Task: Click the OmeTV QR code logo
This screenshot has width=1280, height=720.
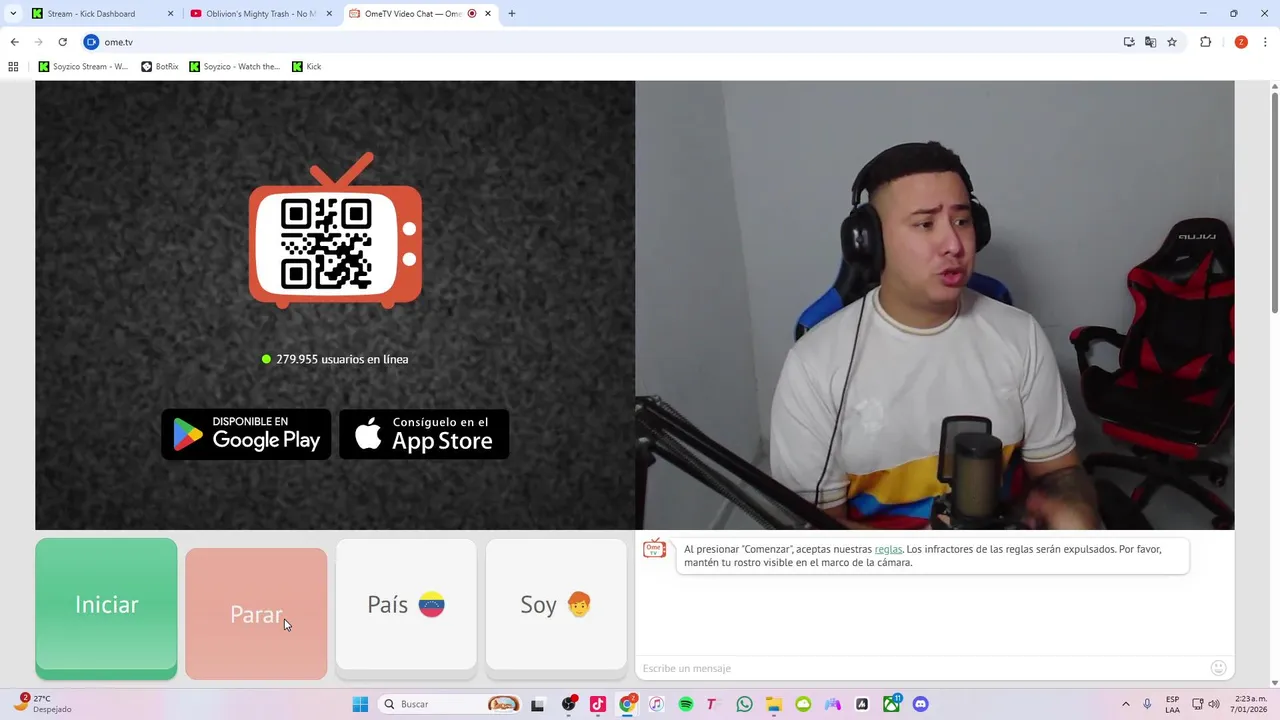Action: (x=335, y=232)
